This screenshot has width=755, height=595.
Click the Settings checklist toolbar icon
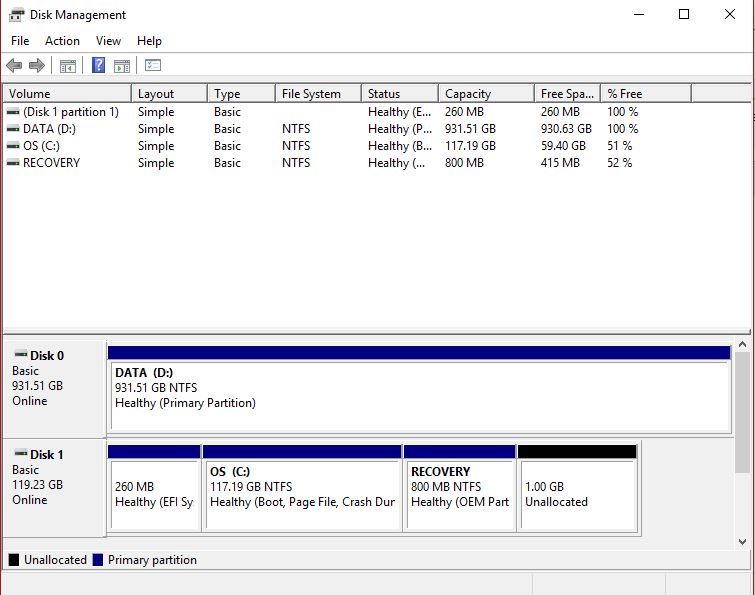[153, 65]
